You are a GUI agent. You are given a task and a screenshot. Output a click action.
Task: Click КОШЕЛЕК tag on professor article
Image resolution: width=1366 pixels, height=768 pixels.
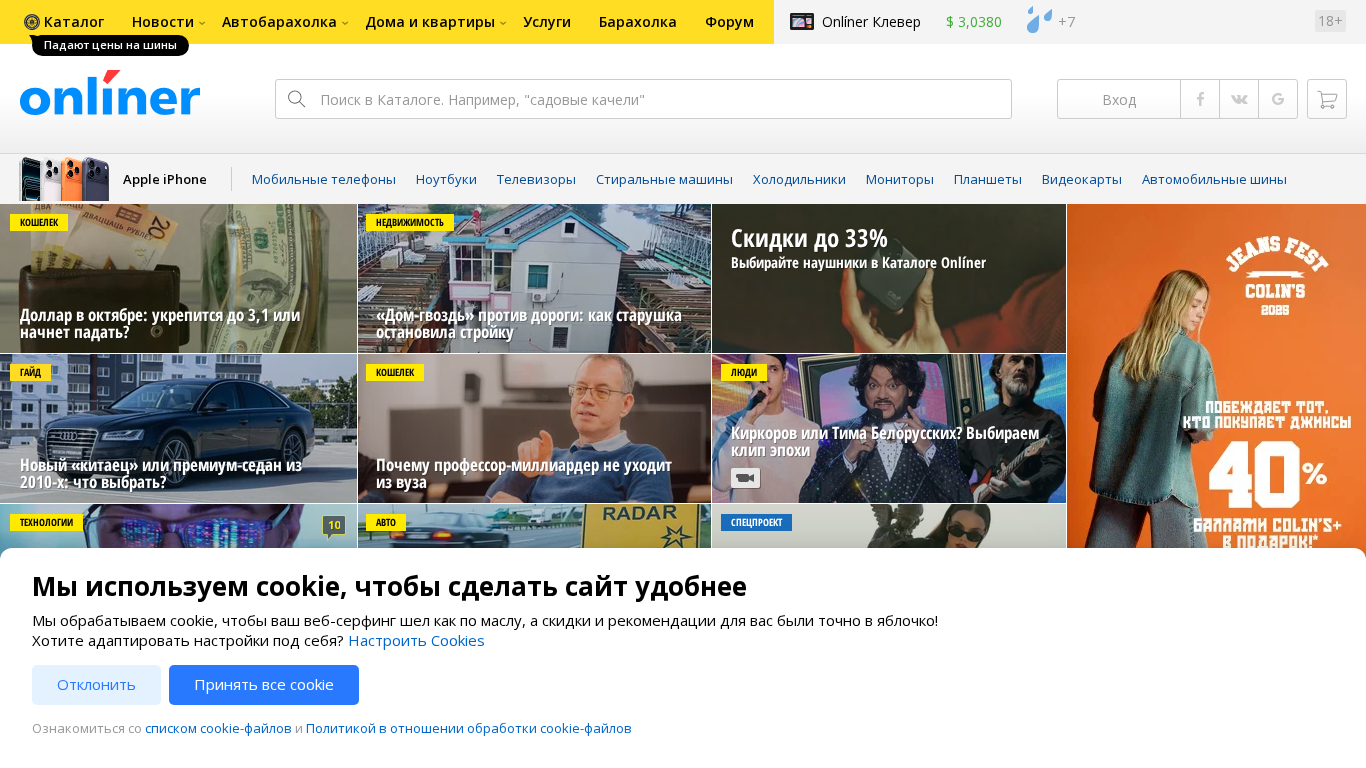[395, 372]
